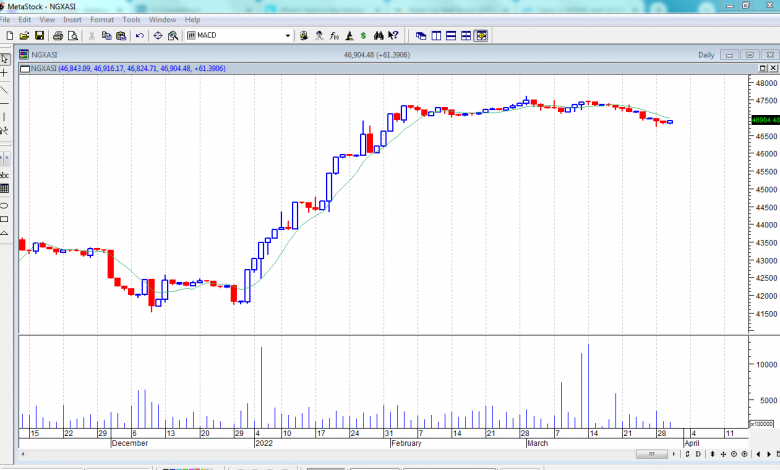Select the grid table tool in sidebar
The image size is (780, 470).
pyautogui.click(x=4, y=188)
